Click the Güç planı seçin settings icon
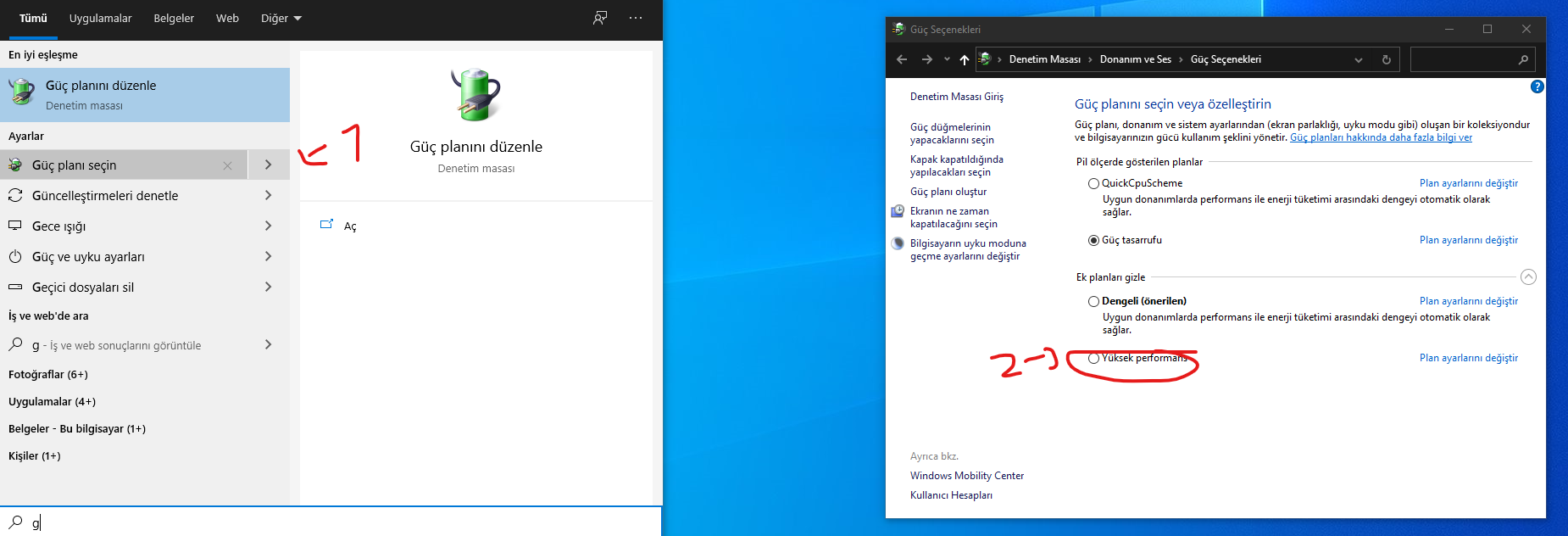 pos(15,165)
